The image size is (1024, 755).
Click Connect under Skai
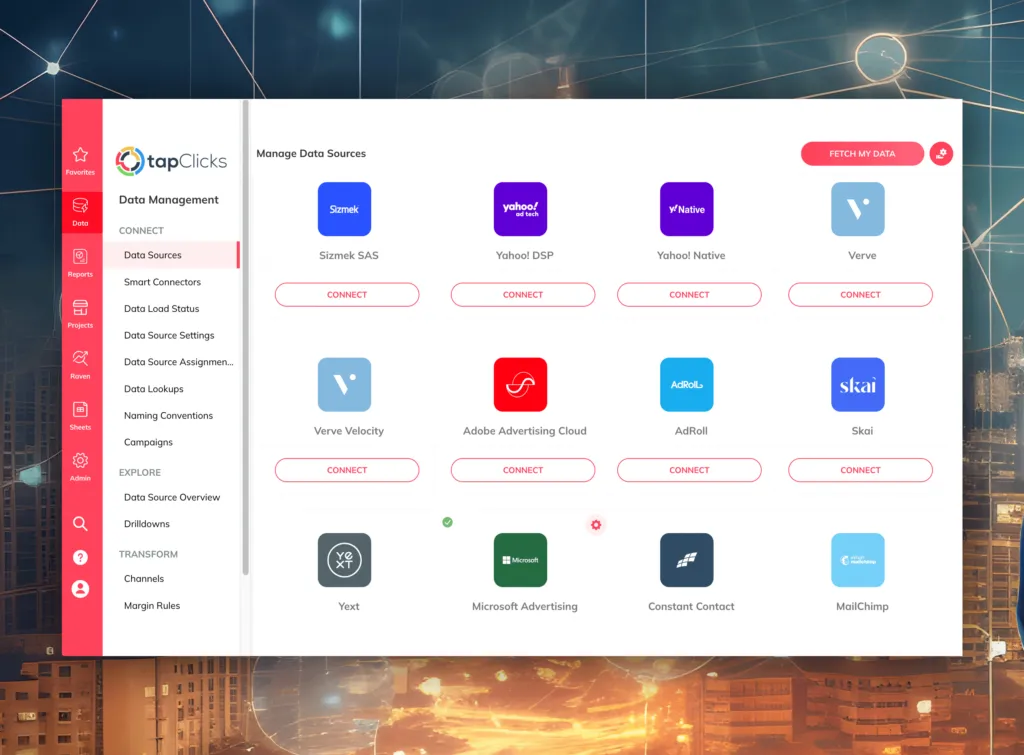pos(860,470)
